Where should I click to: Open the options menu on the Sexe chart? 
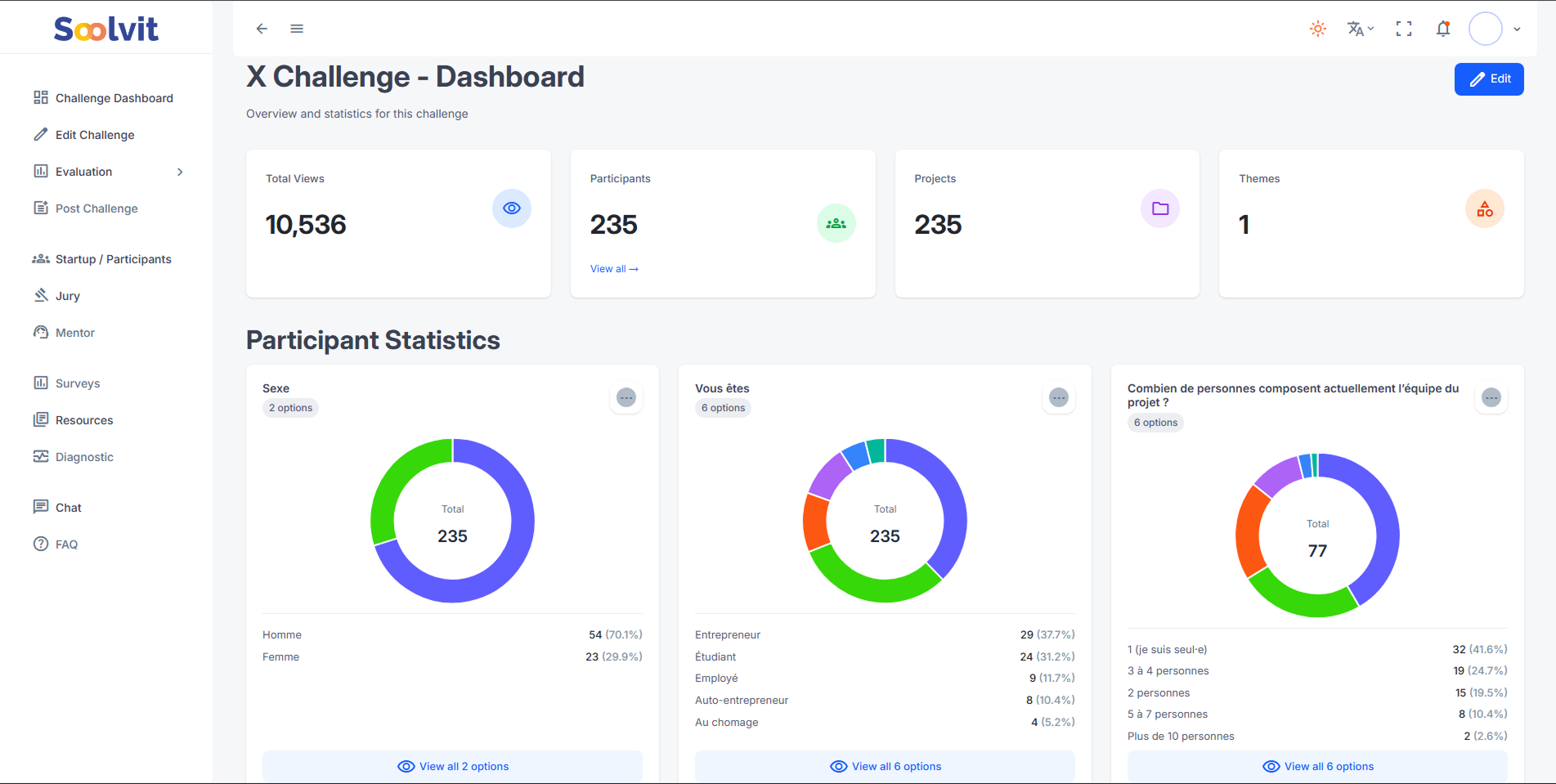(626, 398)
